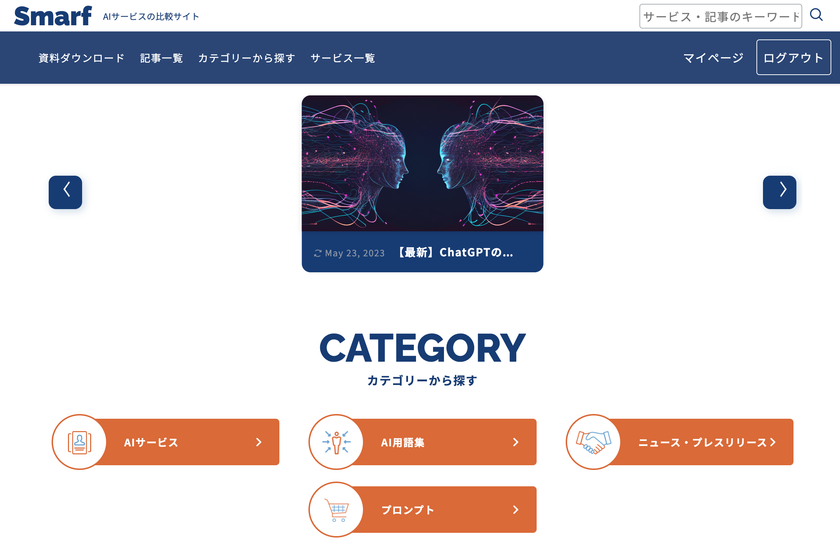Click chevron on AI用語集 button
The image size is (840, 549).
point(516,442)
